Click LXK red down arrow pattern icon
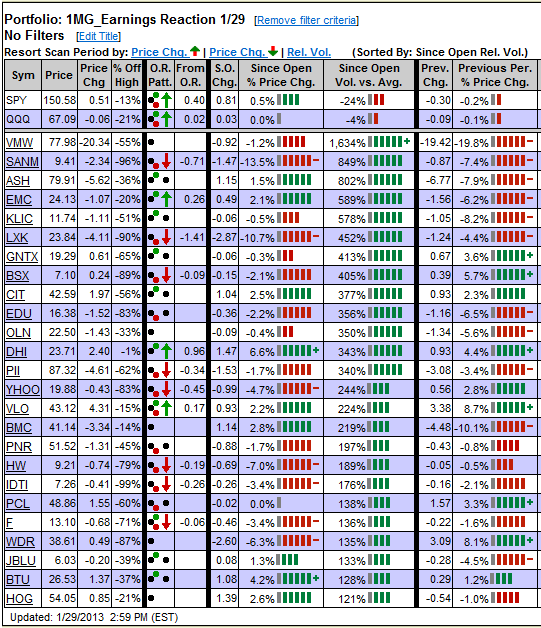The height and width of the screenshot is (628, 541). [x=166, y=237]
